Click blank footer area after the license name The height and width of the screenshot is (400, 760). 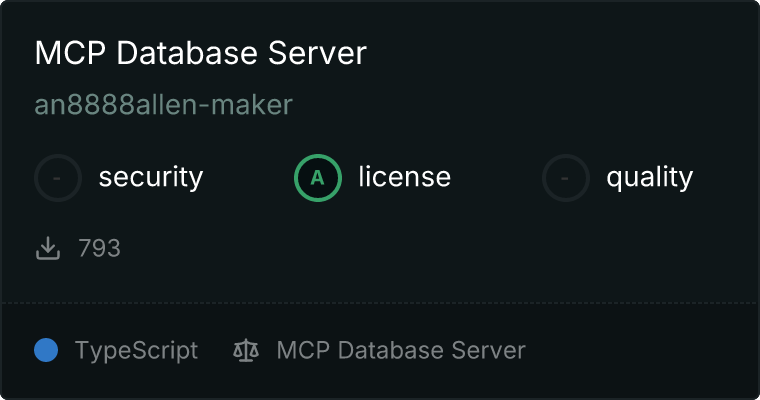(x=640, y=350)
